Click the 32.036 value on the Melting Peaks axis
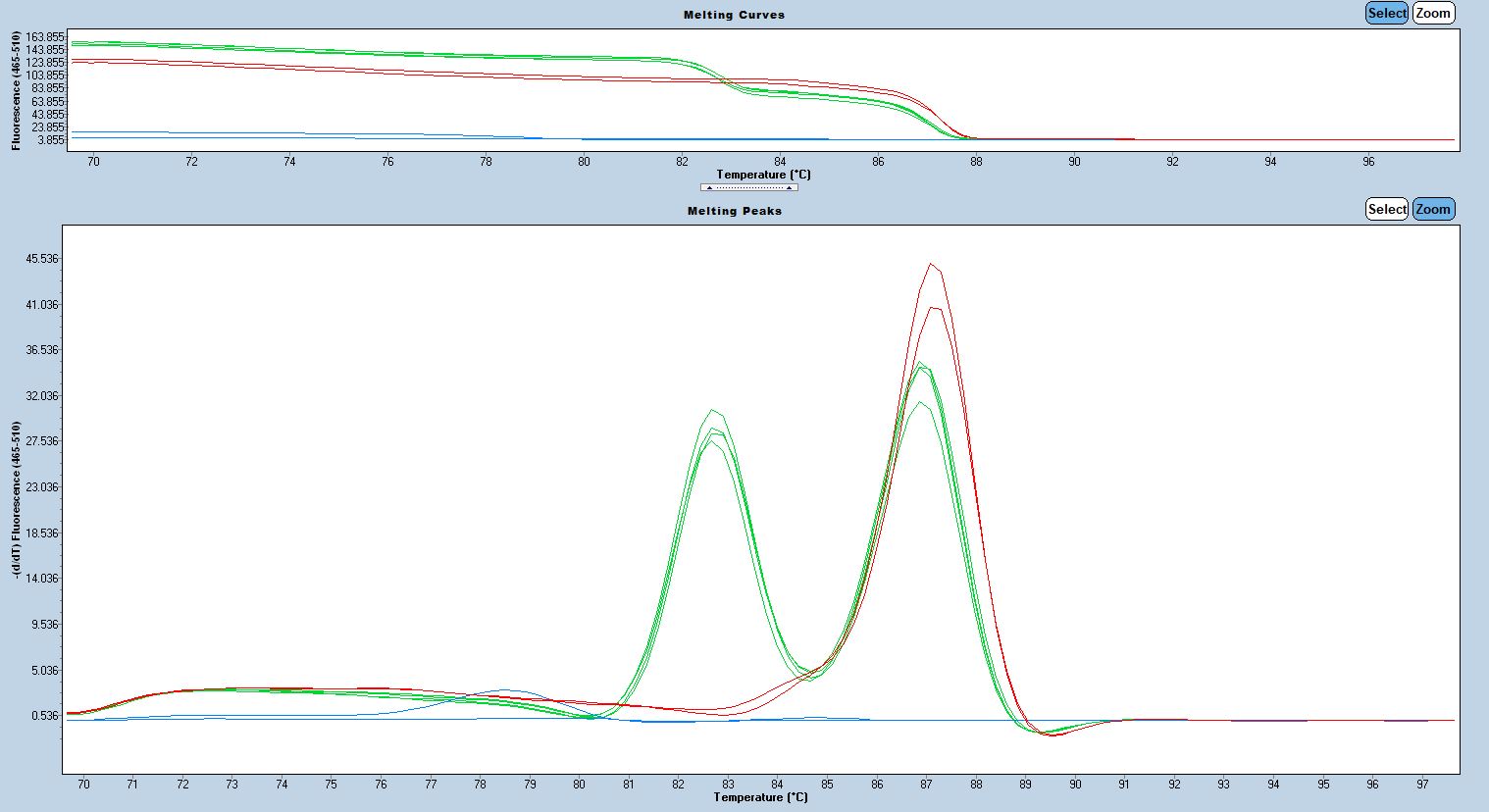This screenshot has width=1489, height=812. click(42, 396)
